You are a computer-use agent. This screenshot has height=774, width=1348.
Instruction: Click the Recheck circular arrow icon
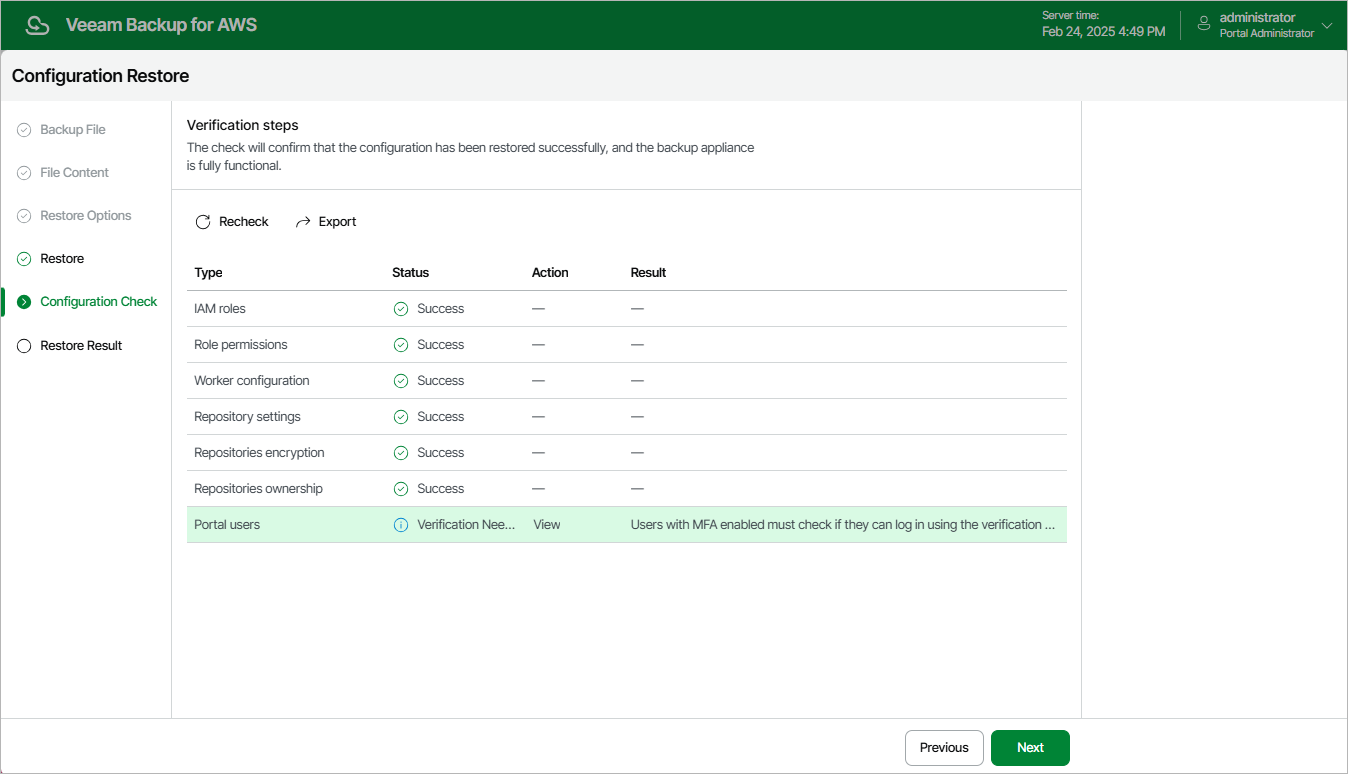point(203,222)
